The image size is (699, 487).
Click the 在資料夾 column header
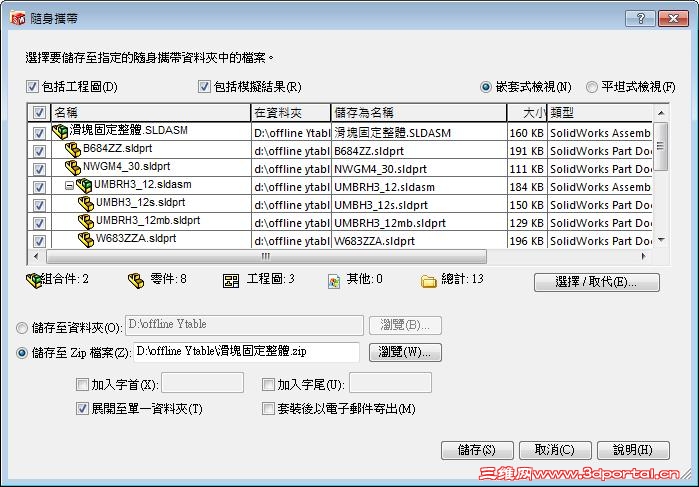click(291, 112)
